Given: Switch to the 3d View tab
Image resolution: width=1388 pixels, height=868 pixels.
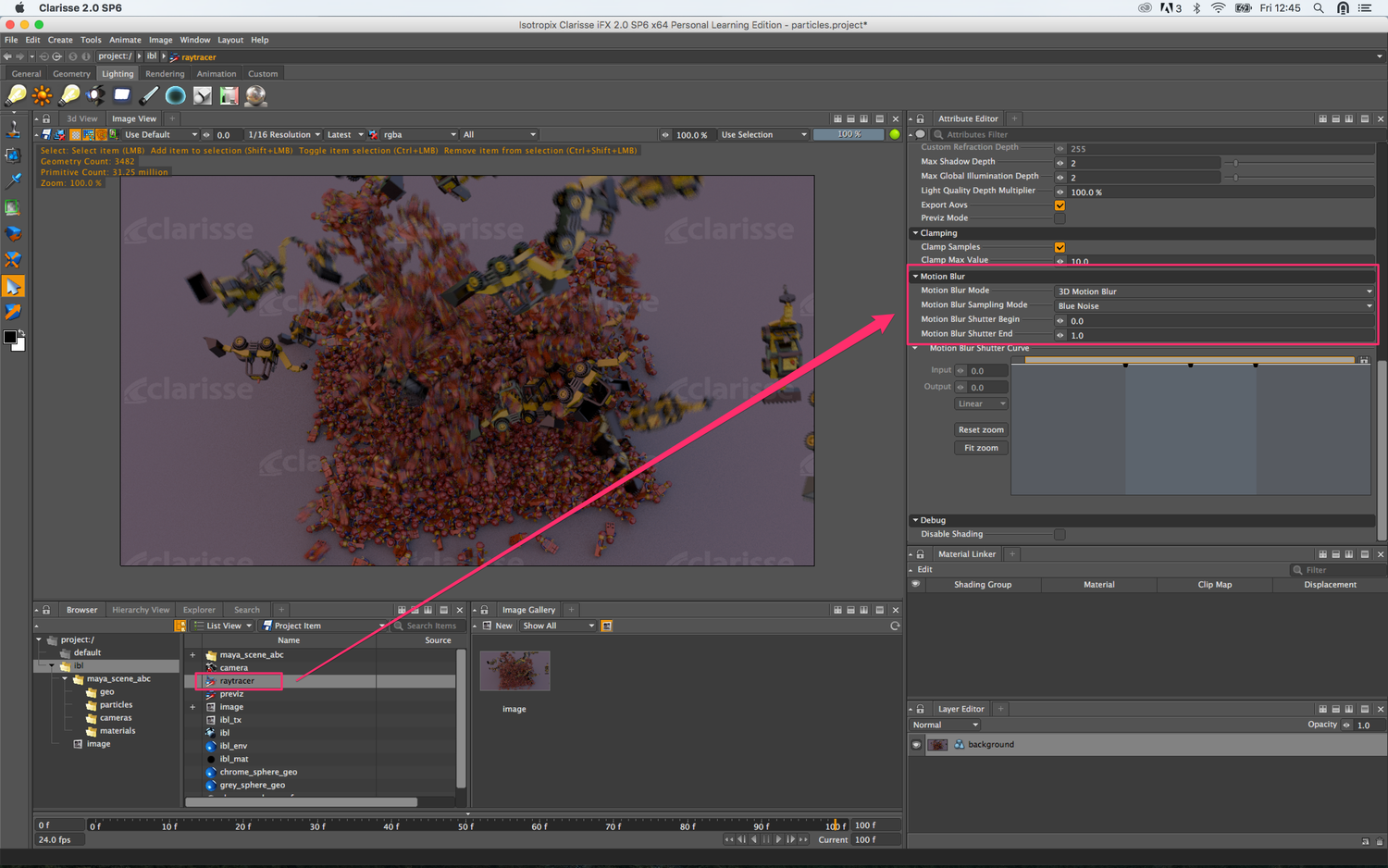Looking at the screenshot, I should point(81,119).
